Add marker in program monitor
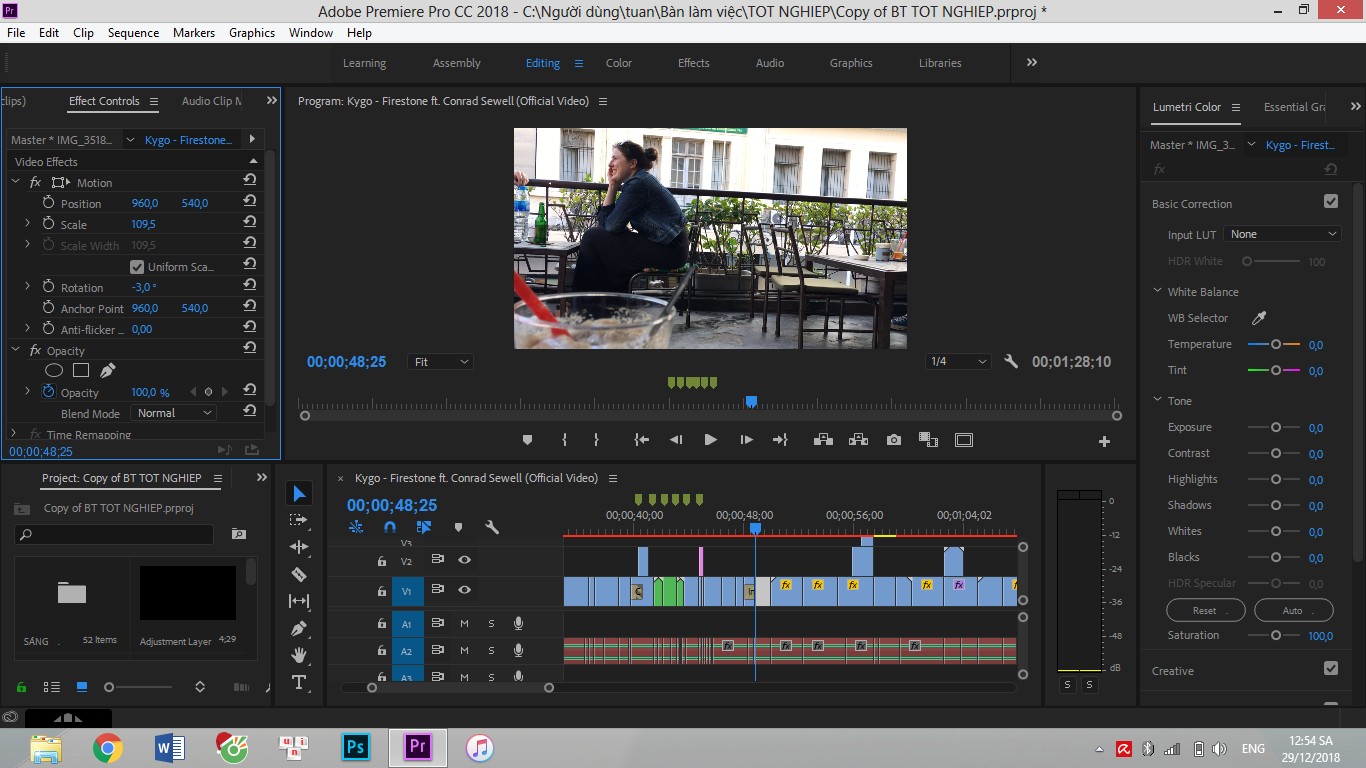Screen dimensions: 1366x768 527,440
